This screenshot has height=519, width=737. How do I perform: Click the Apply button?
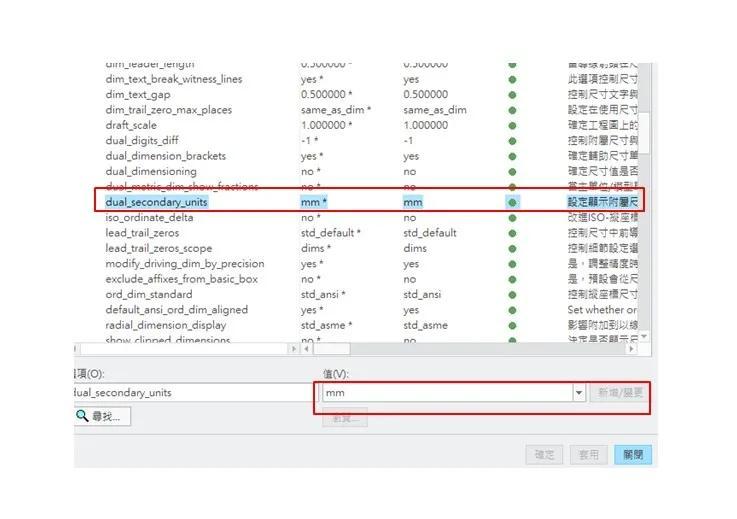coord(588,455)
